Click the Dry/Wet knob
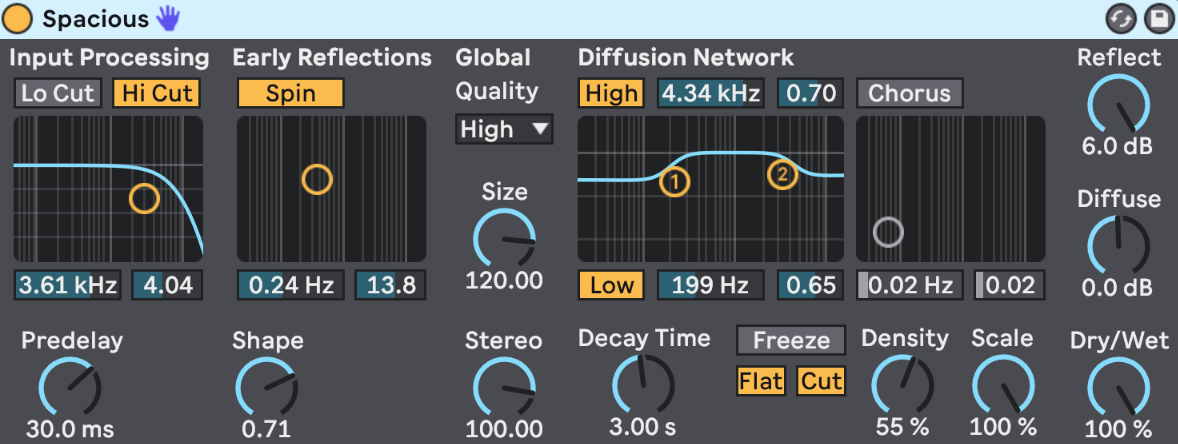 pos(1119,386)
